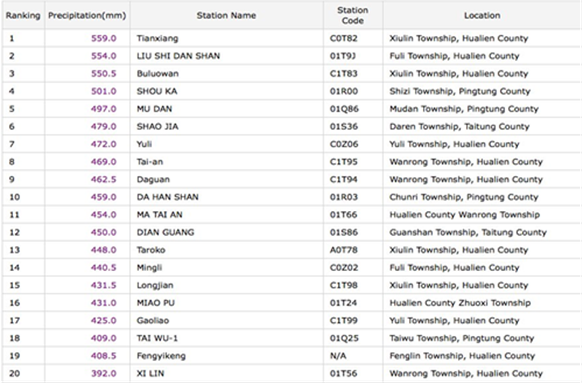Select the Longjian station name
The height and width of the screenshot is (384, 583).
155,285
